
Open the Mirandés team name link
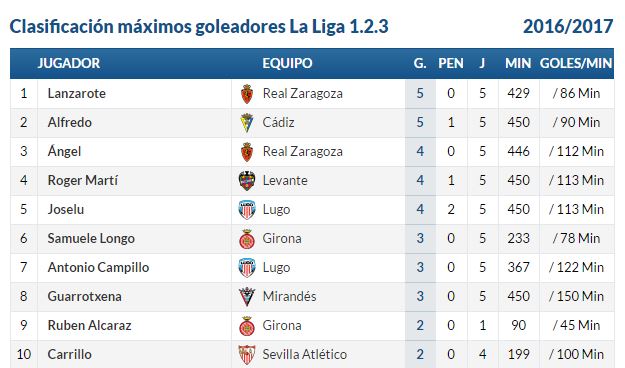point(289,296)
